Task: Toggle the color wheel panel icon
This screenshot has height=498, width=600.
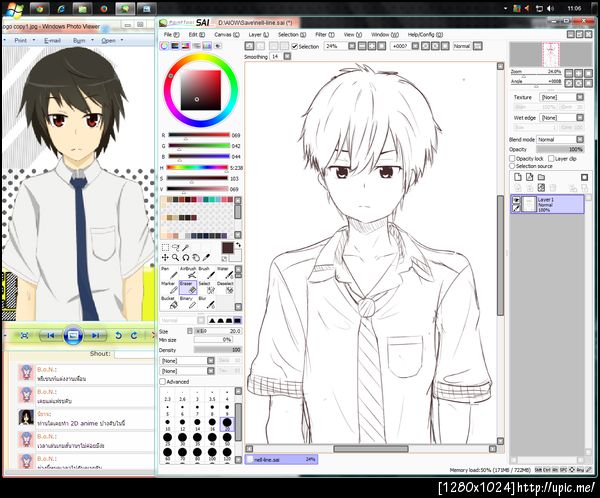Action: pyautogui.click(x=165, y=46)
